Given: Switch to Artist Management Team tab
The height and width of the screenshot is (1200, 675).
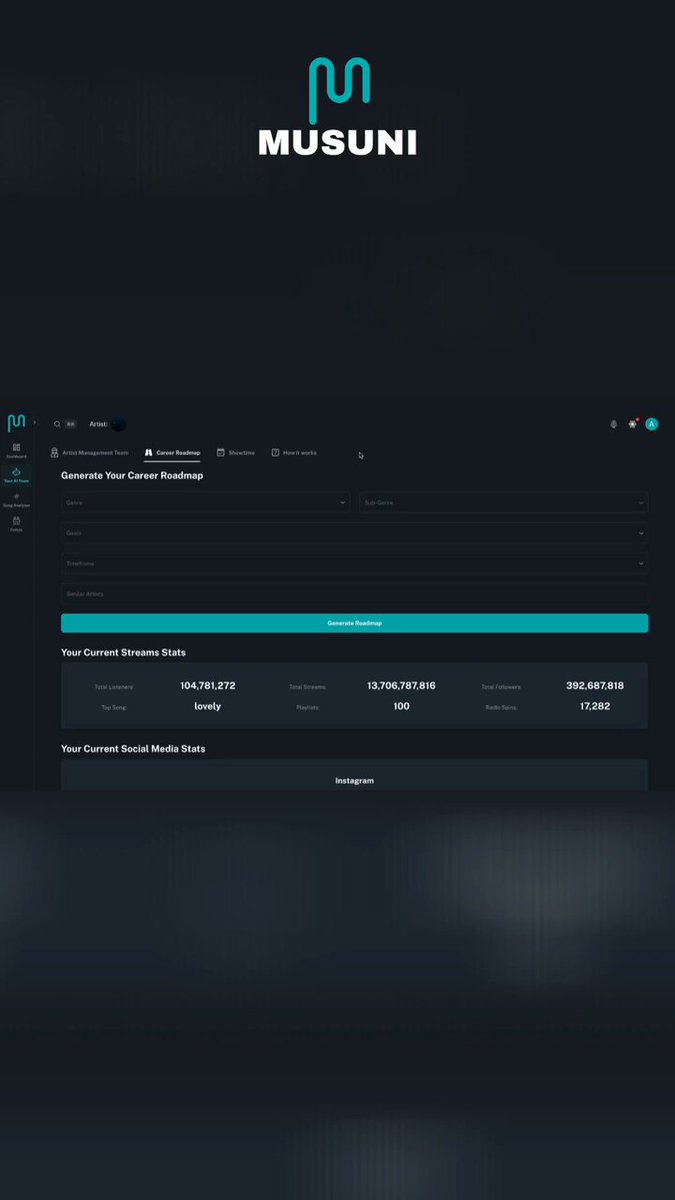Looking at the screenshot, I should pos(89,453).
